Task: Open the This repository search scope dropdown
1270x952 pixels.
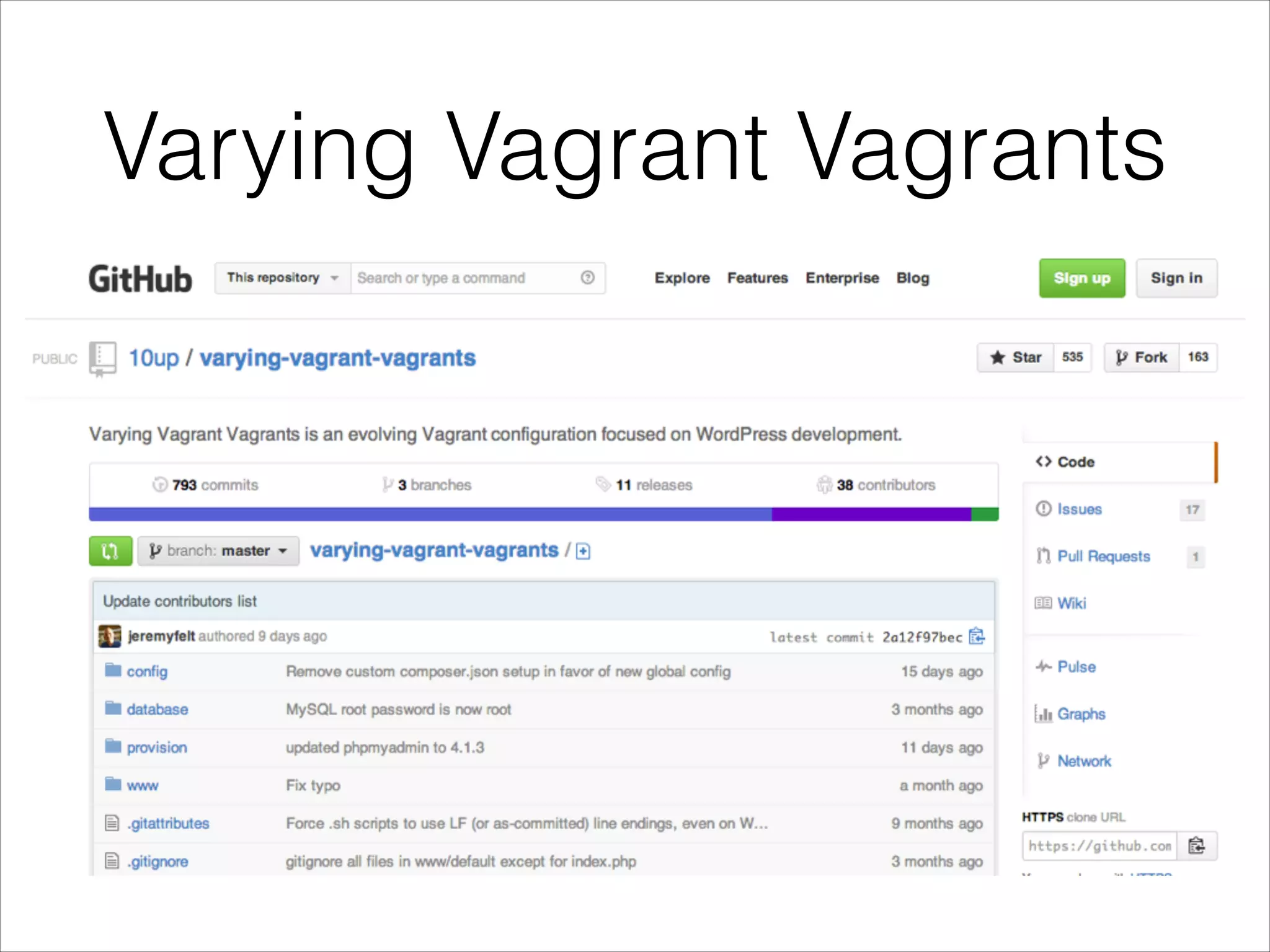Action: coord(283,278)
